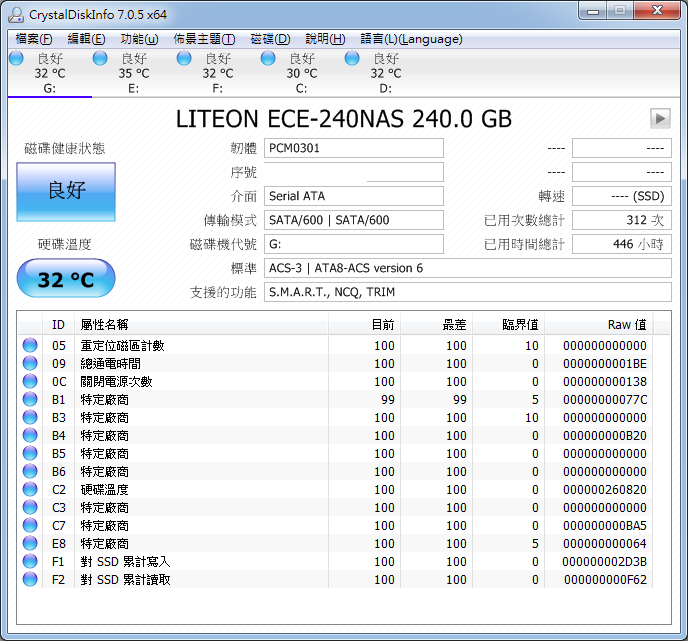This screenshot has height=641, width=688.
Task: Select the E: drive at 35 °C
Action: coord(133,73)
